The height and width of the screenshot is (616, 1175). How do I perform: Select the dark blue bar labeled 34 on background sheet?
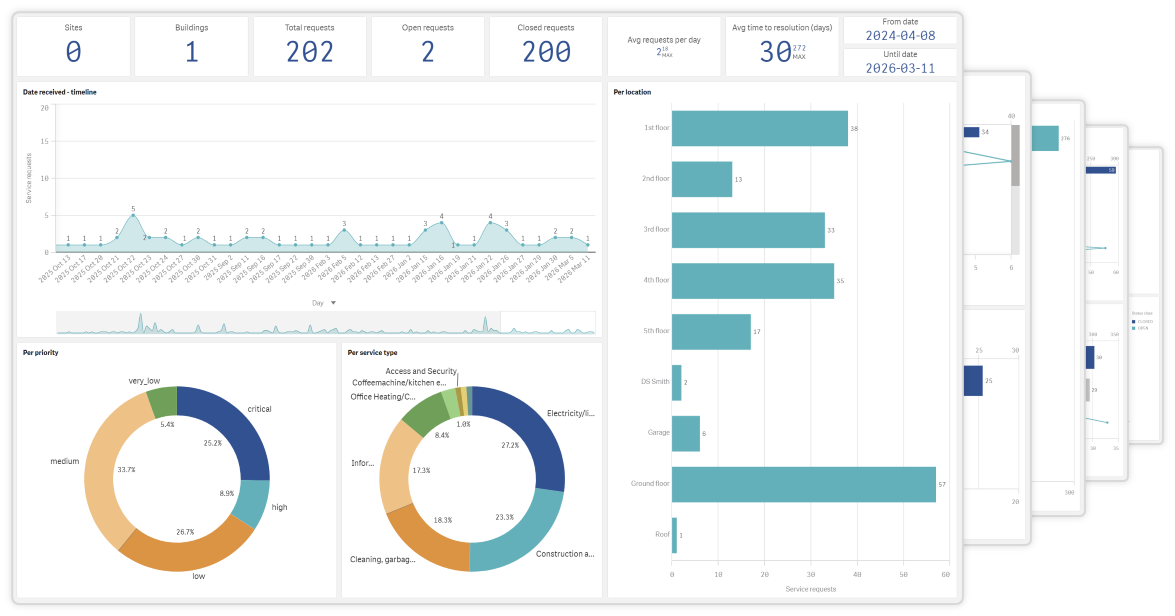pyautogui.click(x=971, y=132)
